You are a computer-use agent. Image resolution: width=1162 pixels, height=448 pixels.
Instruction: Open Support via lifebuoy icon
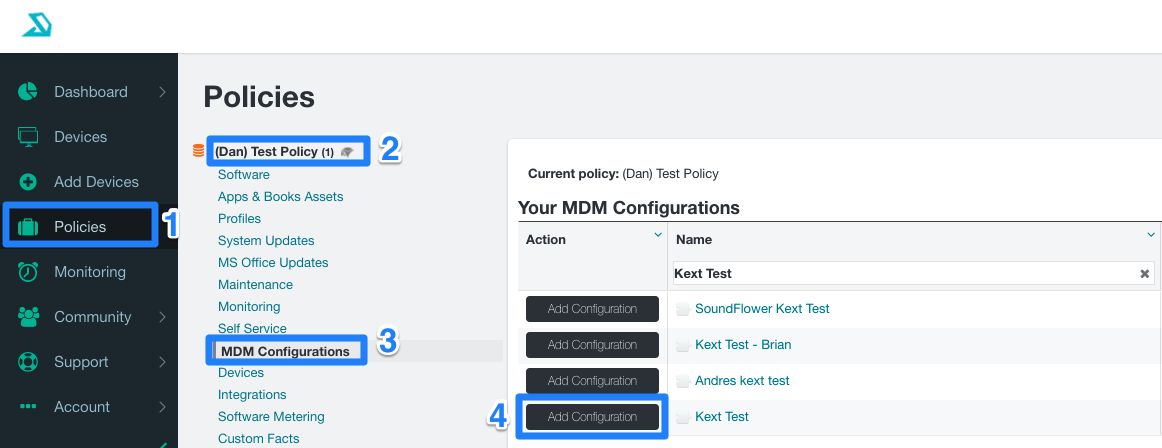[x=28, y=362]
